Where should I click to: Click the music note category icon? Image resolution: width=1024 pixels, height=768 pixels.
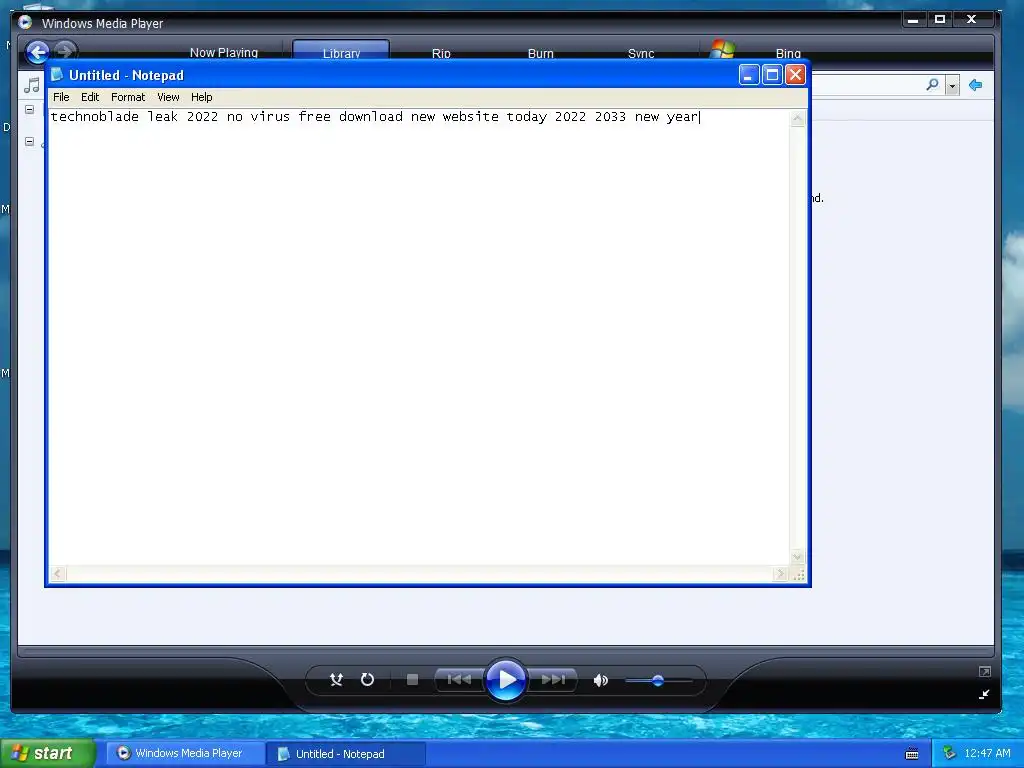pos(31,85)
